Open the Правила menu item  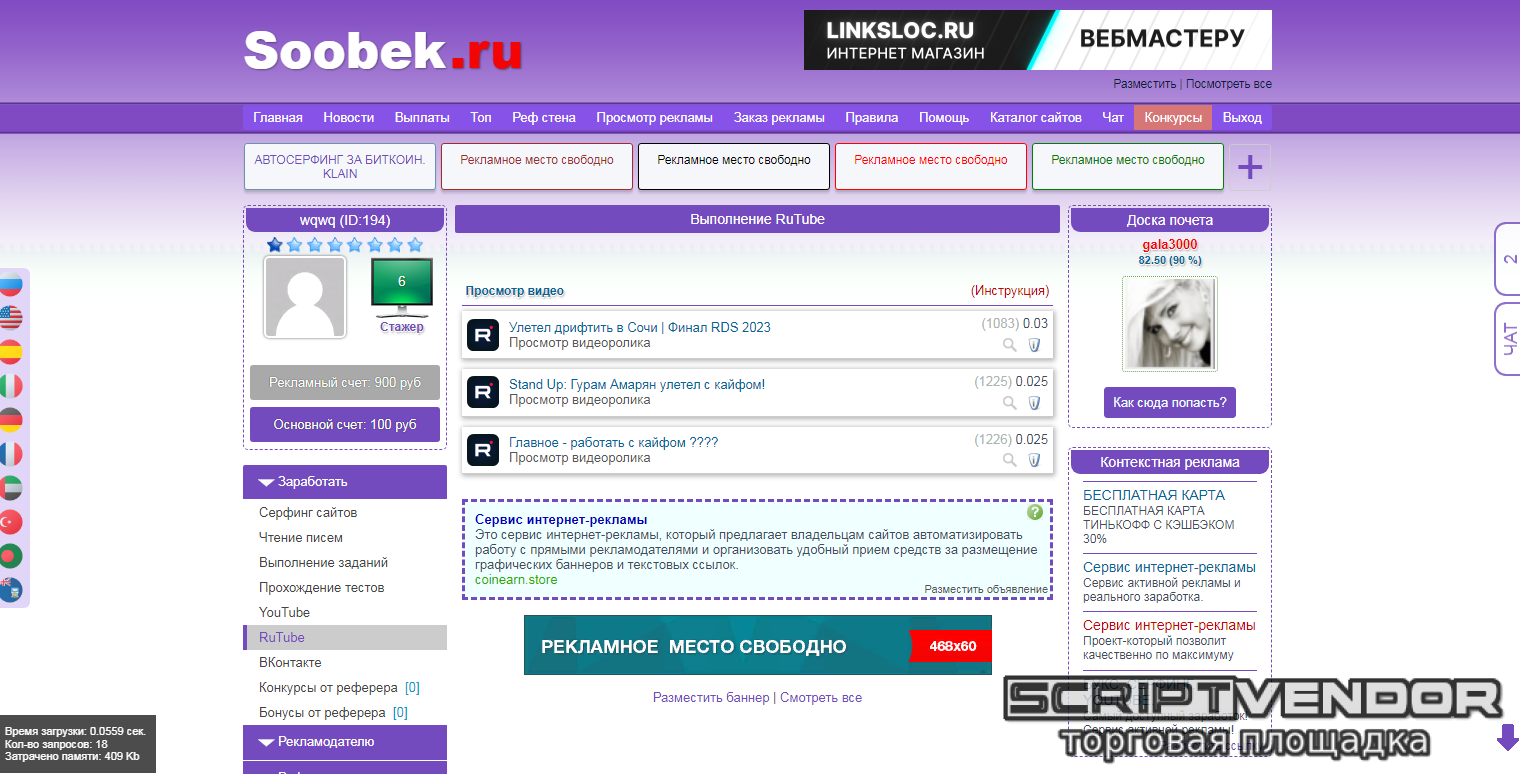coord(872,118)
